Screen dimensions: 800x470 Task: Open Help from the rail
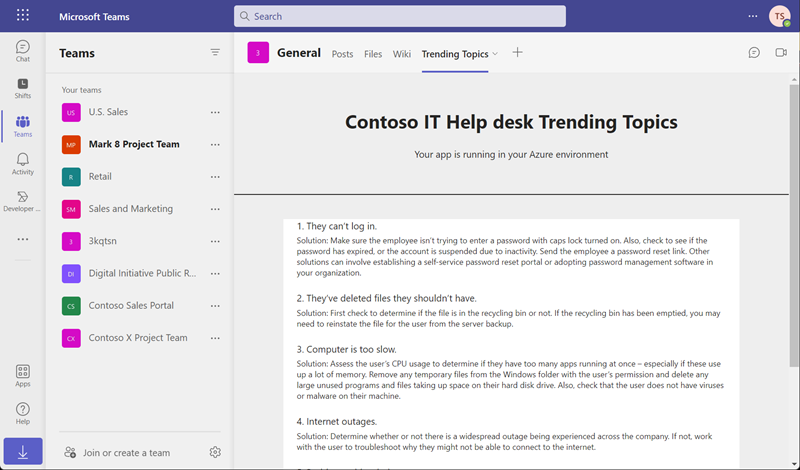[22, 413]
